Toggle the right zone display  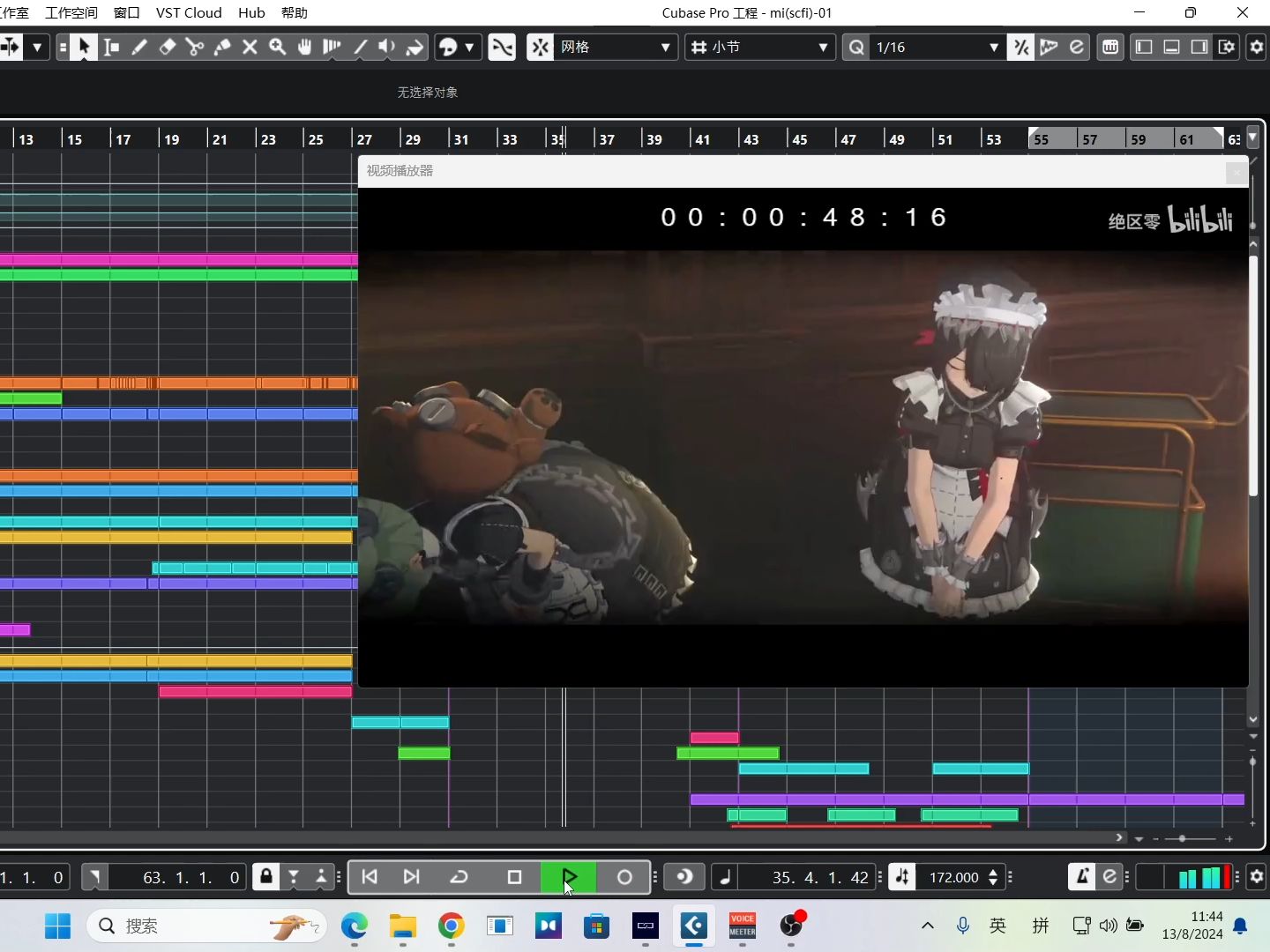[1199, 47]
